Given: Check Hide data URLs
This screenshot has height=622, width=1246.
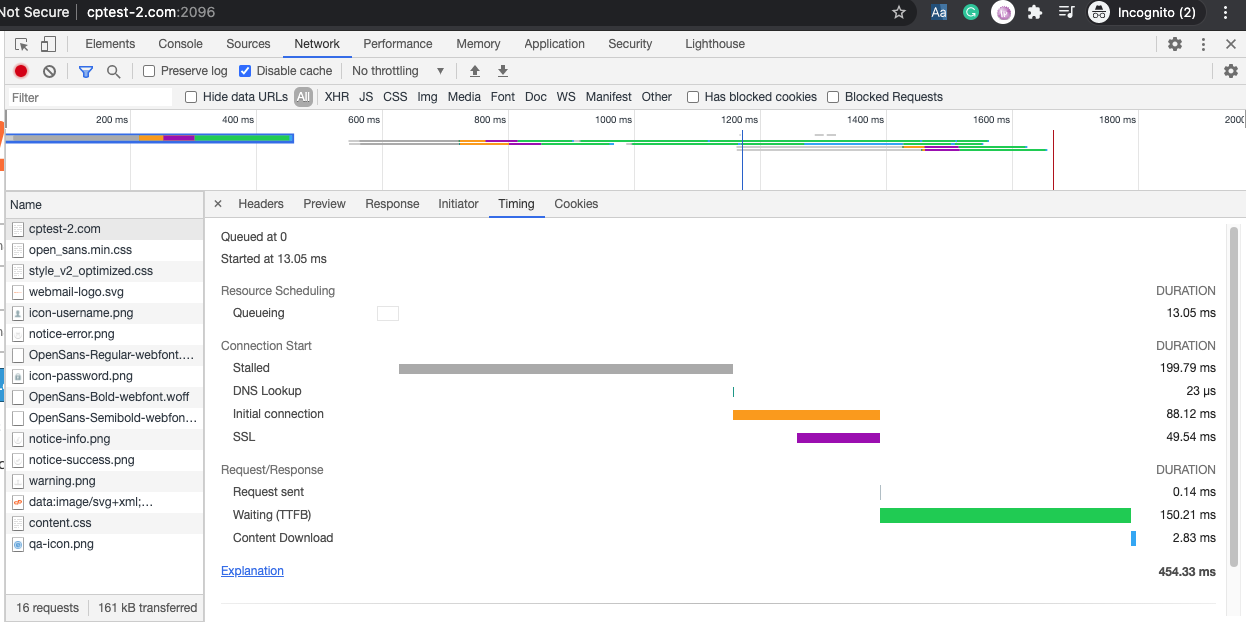Looking at the screenshot, I should click(x=190, y=96).
